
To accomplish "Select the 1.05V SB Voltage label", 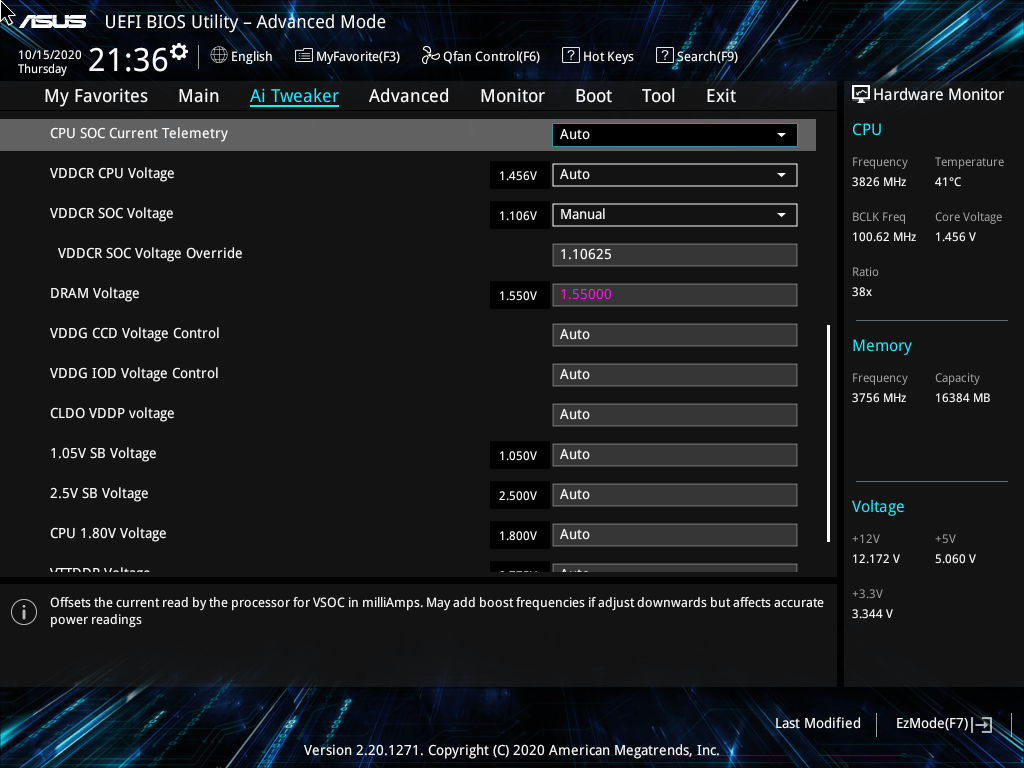I will pyautogui.click(x=103, y=453).
